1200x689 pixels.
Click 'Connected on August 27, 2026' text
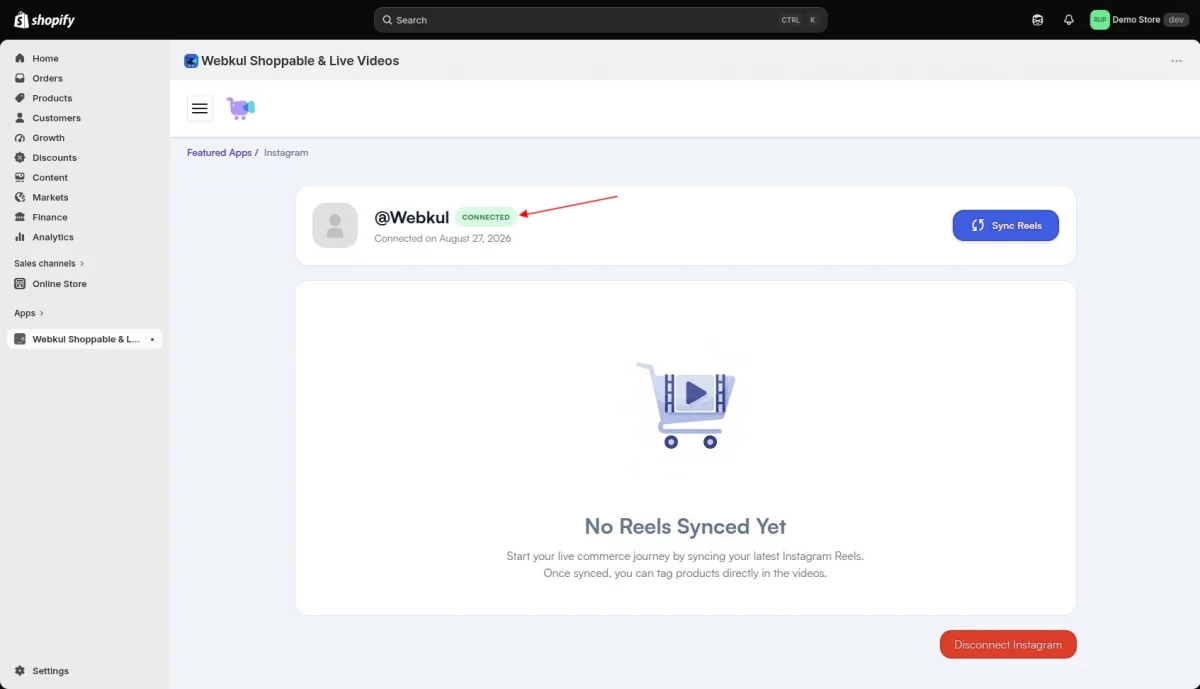point(442,239)
